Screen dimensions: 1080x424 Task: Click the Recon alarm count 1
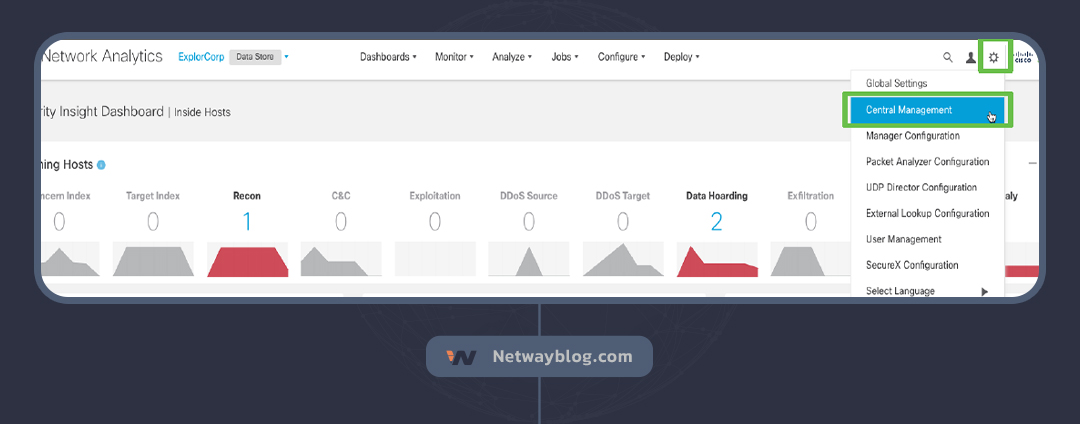tap(247, 221)
